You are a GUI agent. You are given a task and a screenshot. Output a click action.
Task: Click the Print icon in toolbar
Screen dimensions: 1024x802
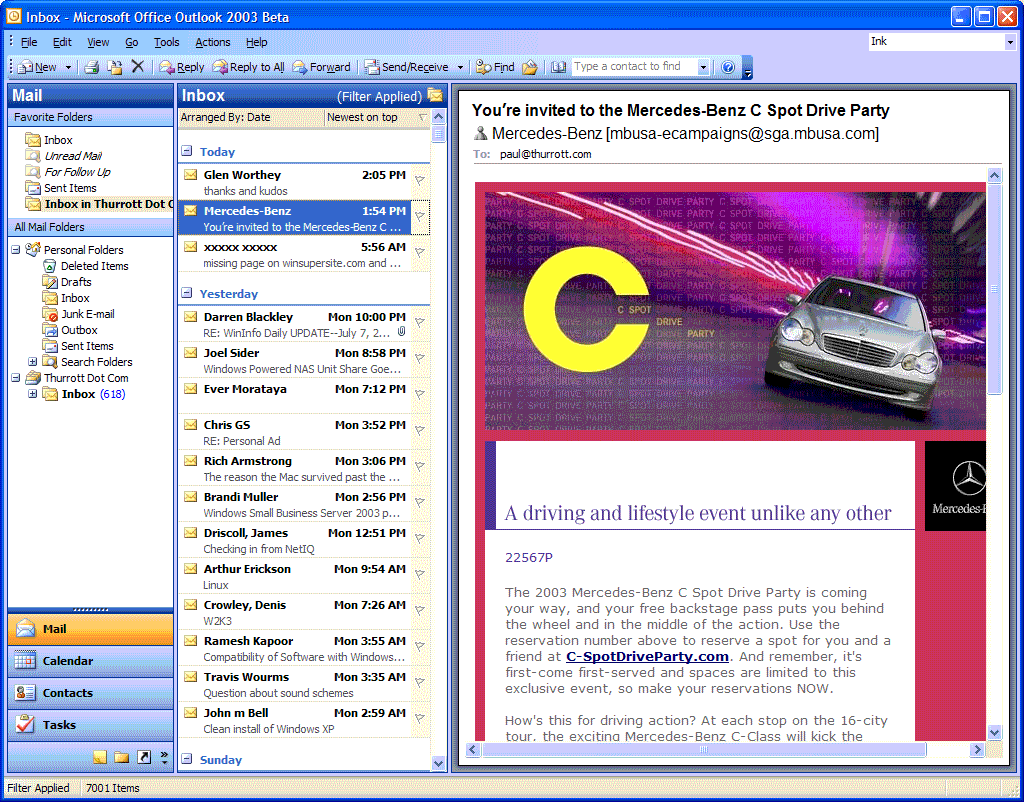coord(92,67)
